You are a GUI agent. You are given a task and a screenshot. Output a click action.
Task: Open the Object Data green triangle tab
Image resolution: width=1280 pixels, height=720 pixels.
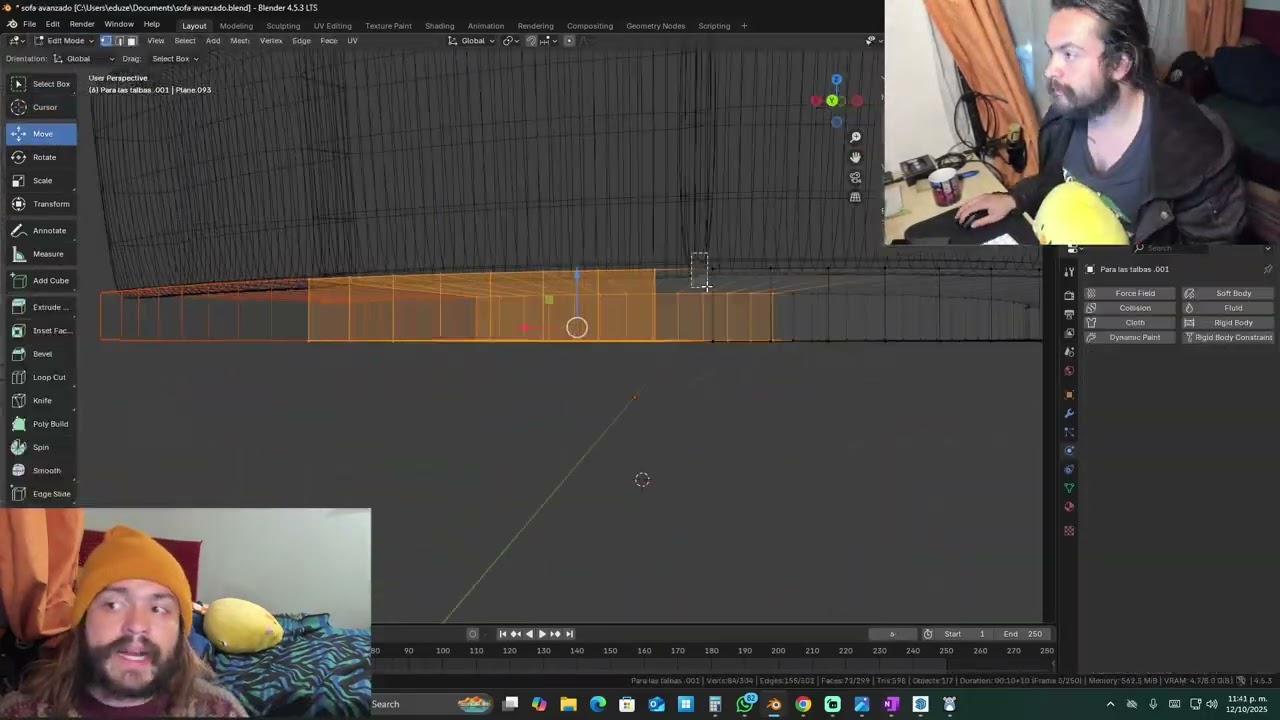pos(1069,488)
